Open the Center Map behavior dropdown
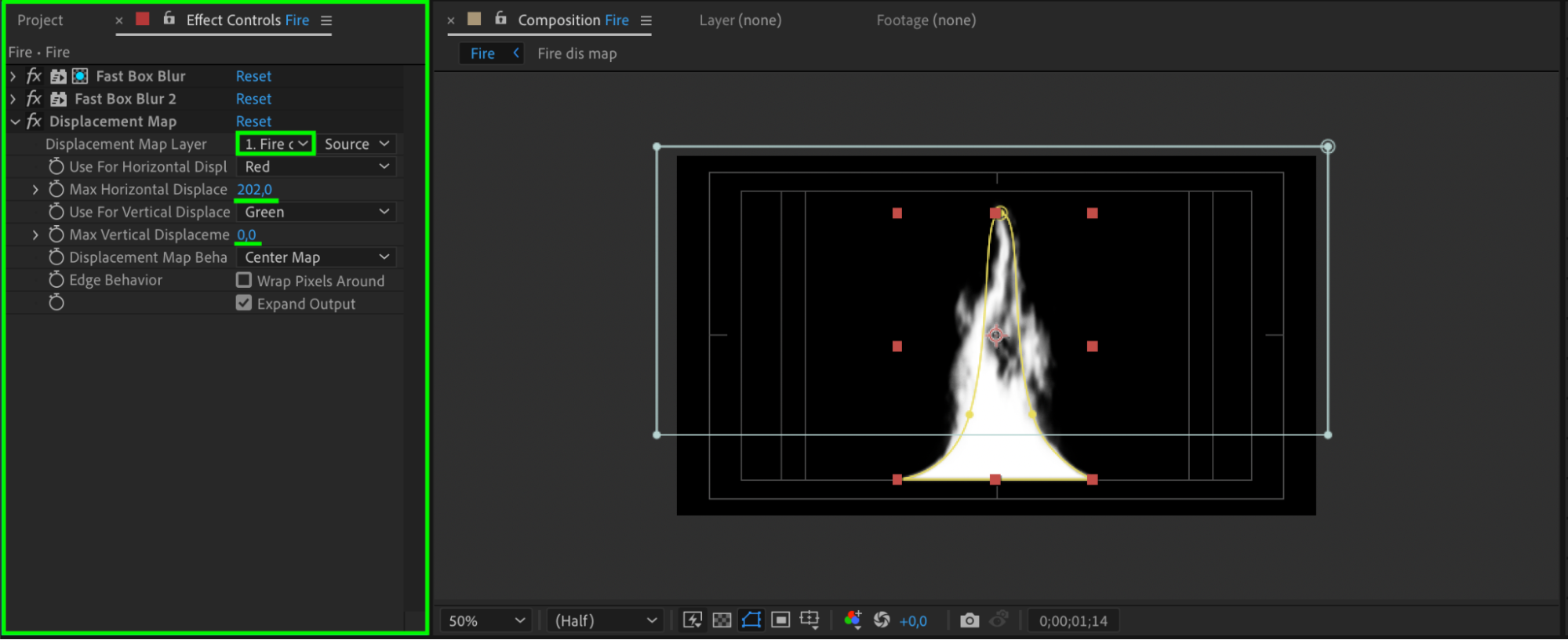Viewport: 1568px width, 640px height. pyautogui.click(x=316, y=257)
